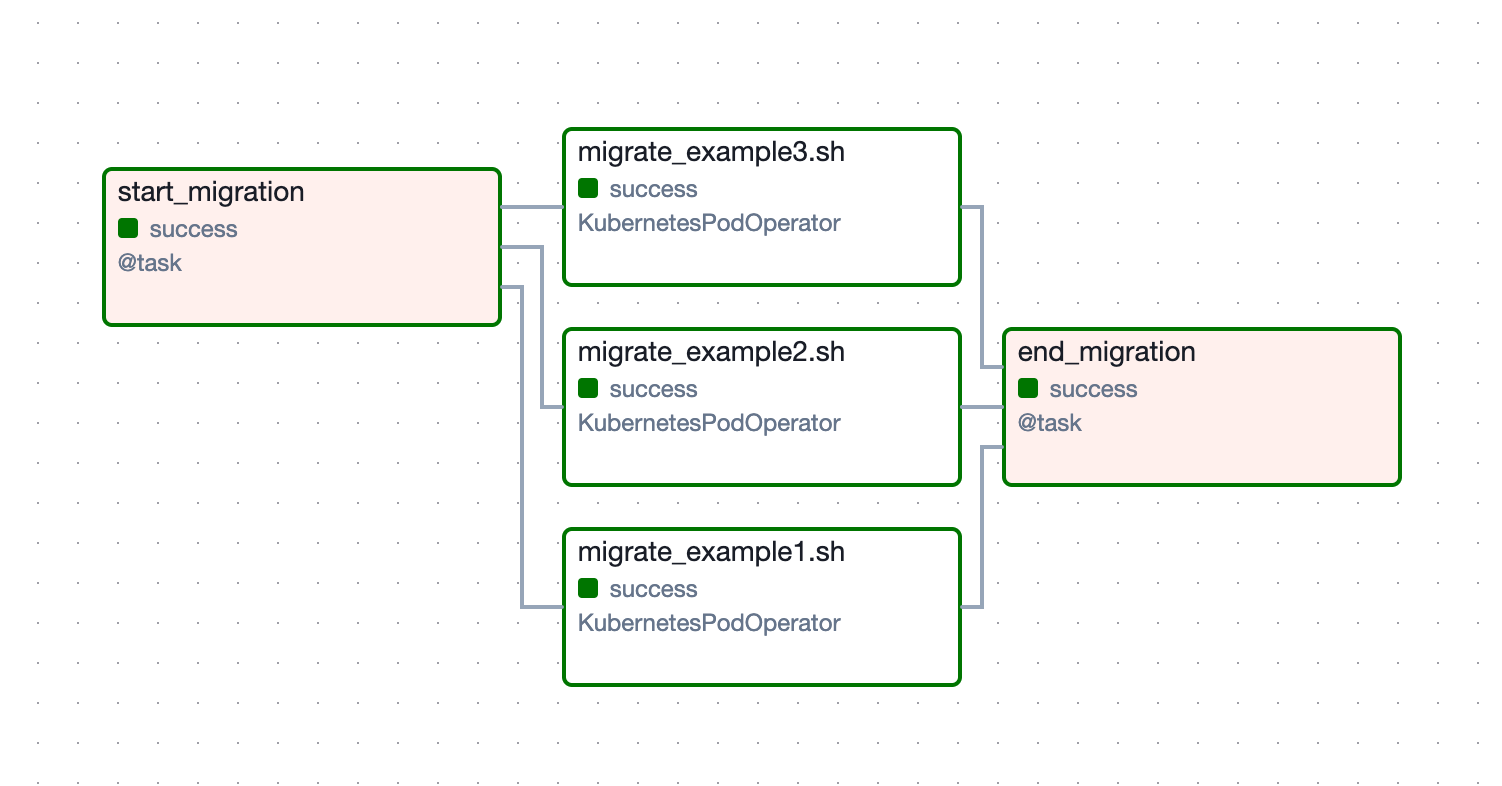Viewport: 1502px width, 786px height.
Task: Select the migrate_example2.sh task node
Action: coord(762,407)
